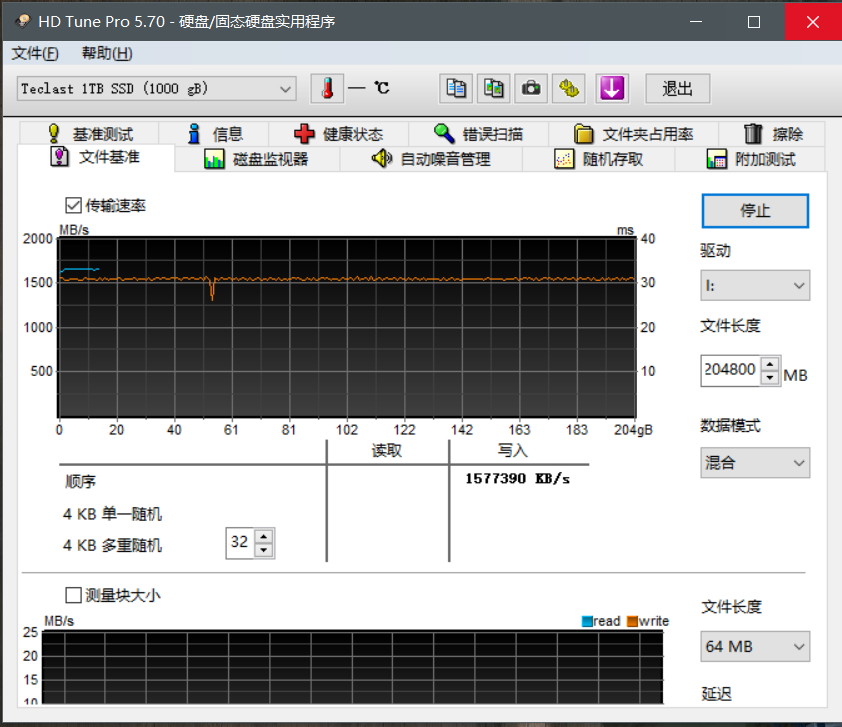Open the 帮助(H) menu

tap(107, 53)
